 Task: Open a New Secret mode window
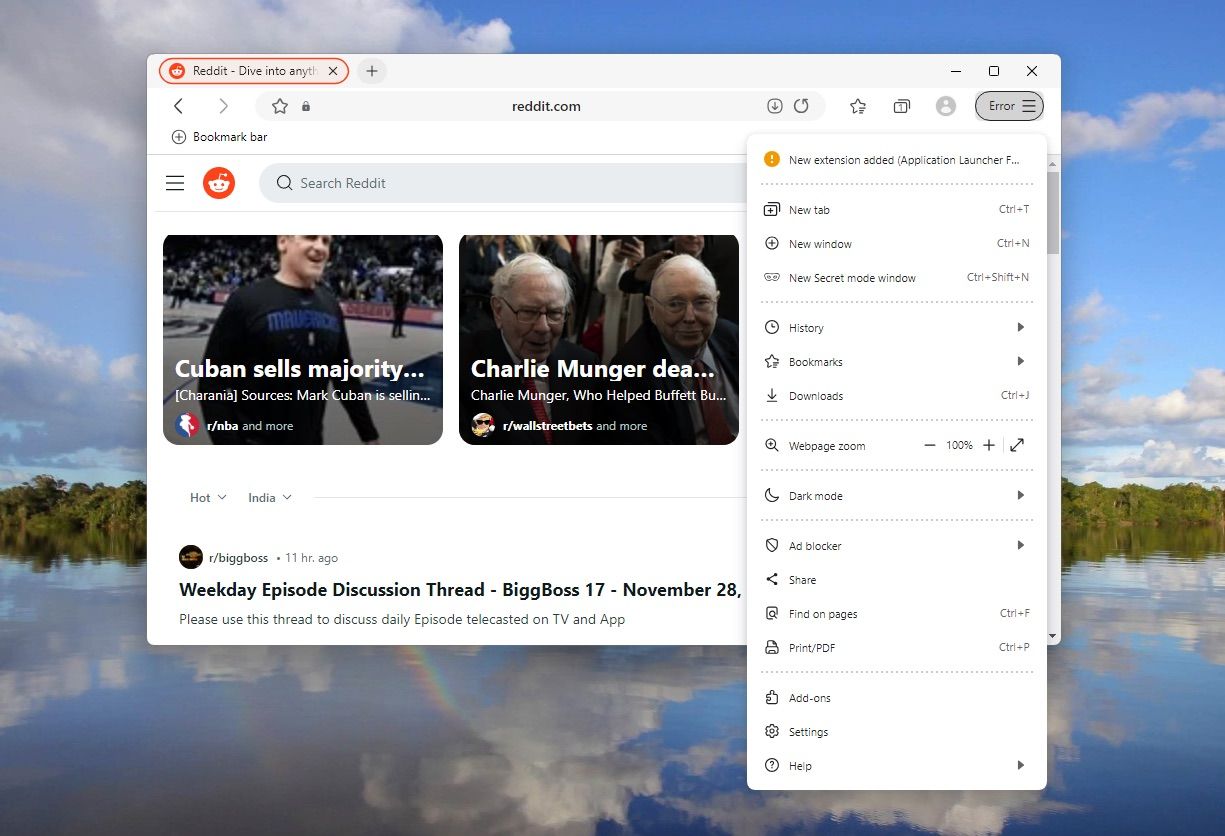852,277
